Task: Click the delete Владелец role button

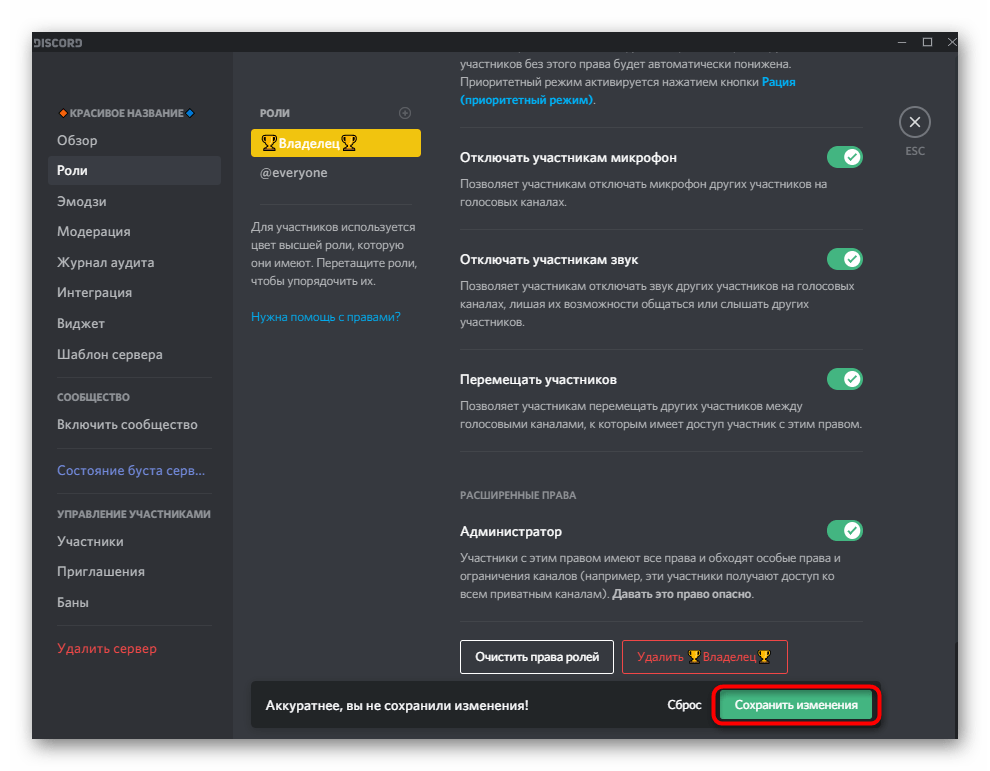Action: 704,657
